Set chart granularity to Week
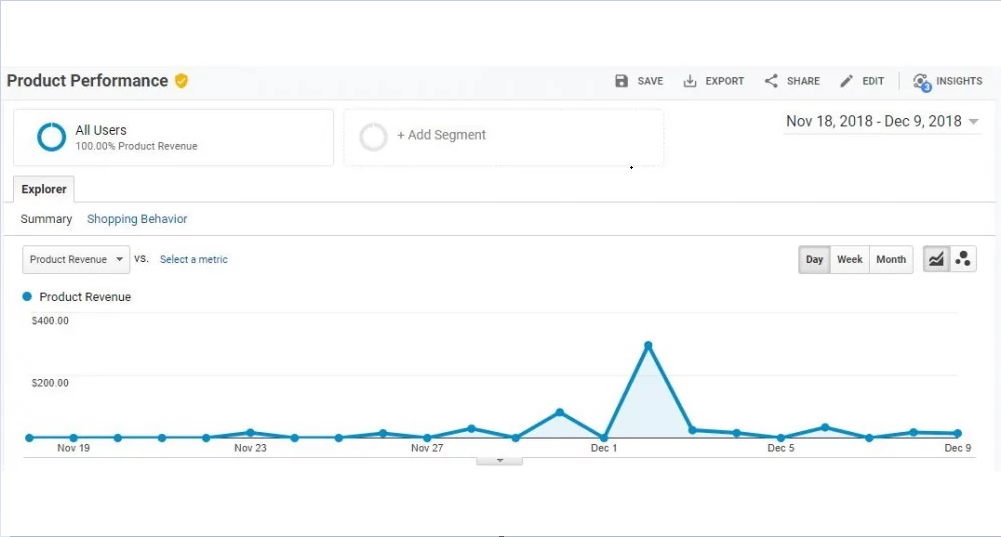 tap(850, 259)
